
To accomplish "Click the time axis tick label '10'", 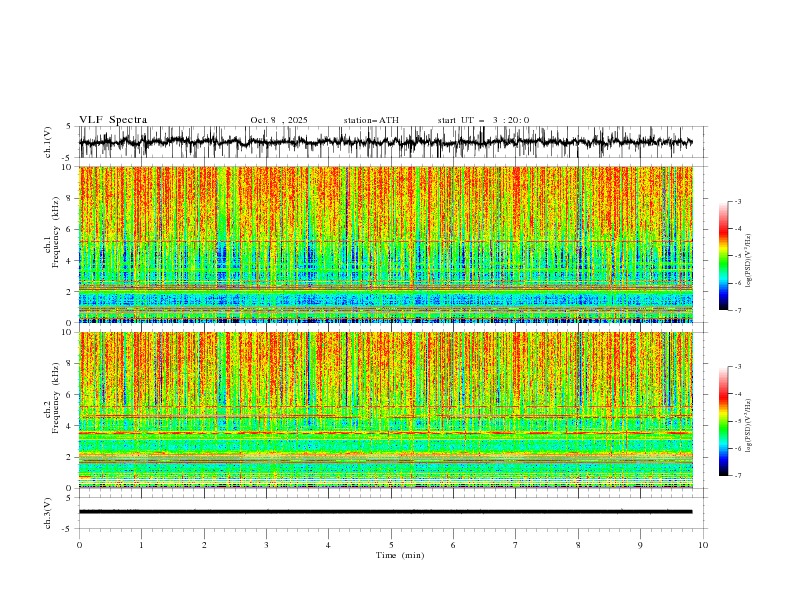I will (703, 545).
